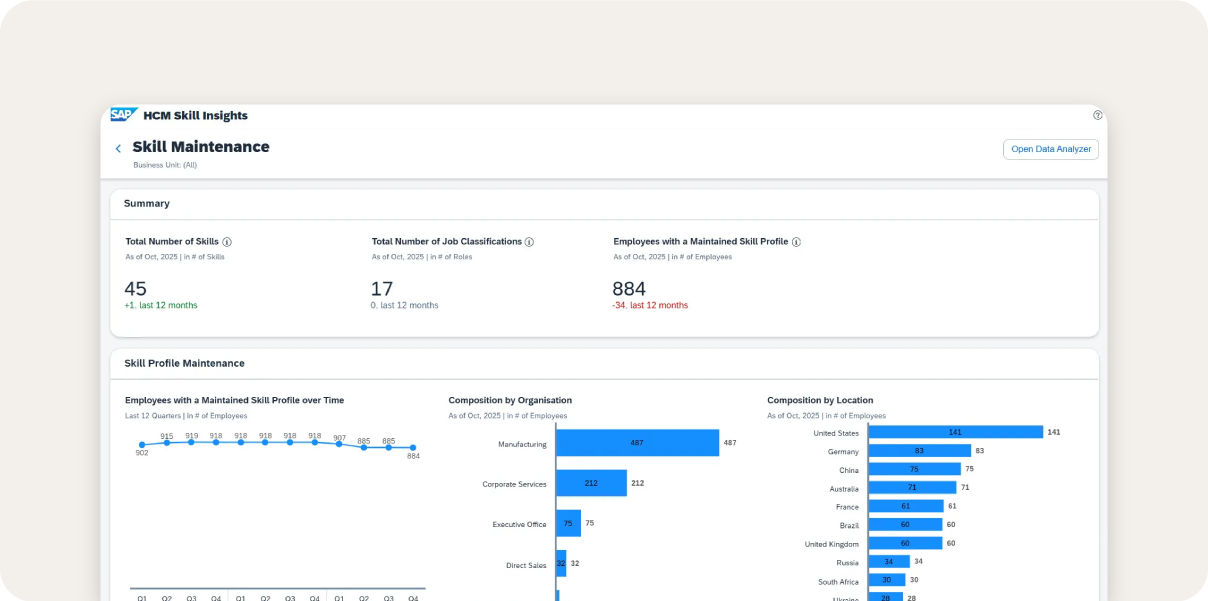
Task: Open the help question mark icon
Action: coord(1097,115)
